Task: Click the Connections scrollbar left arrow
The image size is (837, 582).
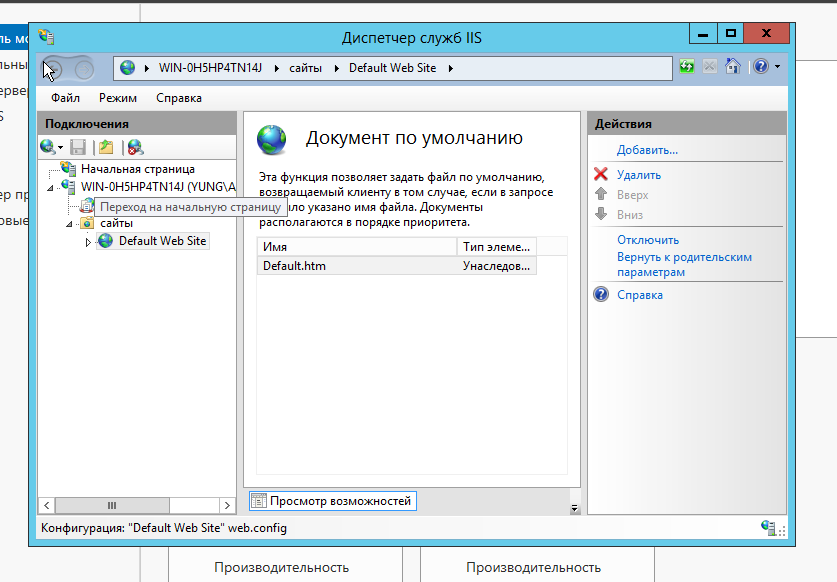Action: coord(47,505)
